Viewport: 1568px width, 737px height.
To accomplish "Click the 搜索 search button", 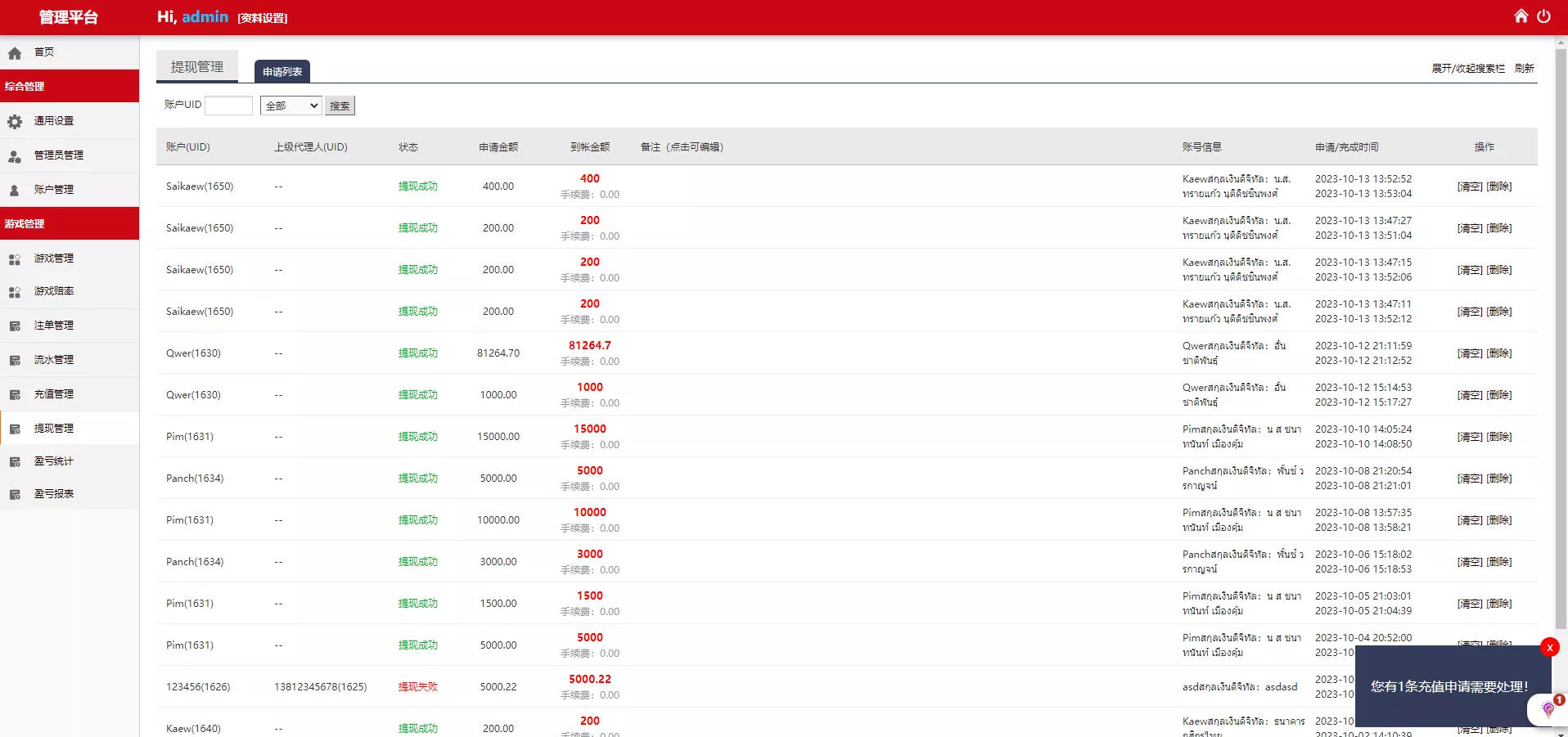I will pyautogui.click(x=340, y=106).
